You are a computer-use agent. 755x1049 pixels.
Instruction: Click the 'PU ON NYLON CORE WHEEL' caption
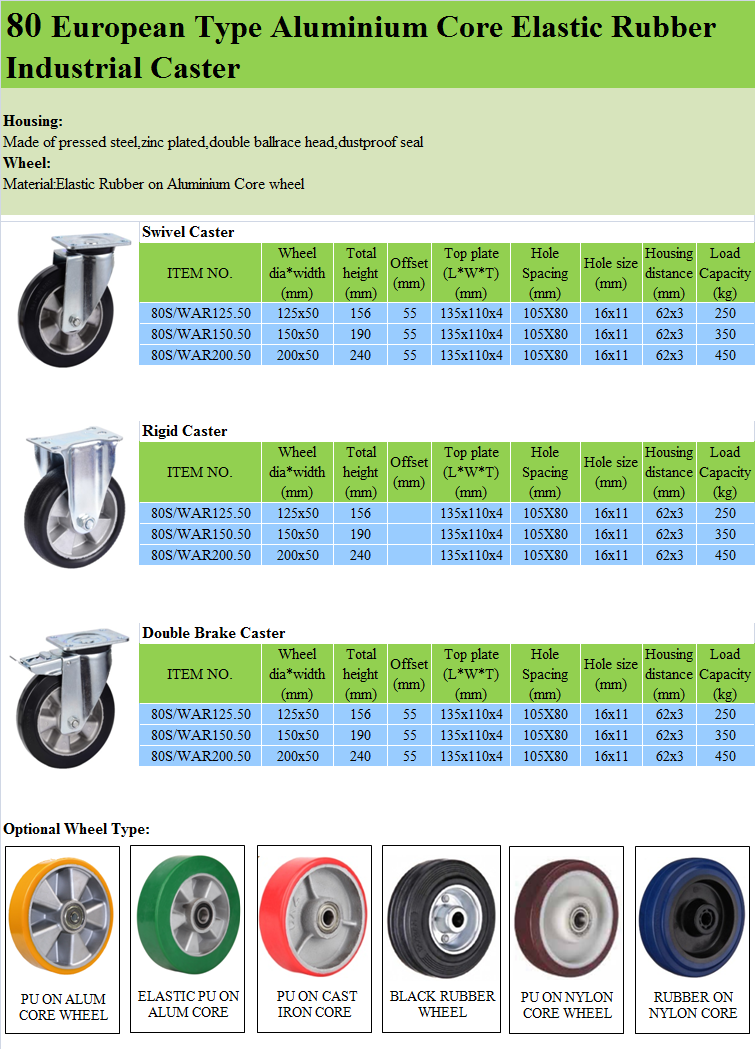566,1005
